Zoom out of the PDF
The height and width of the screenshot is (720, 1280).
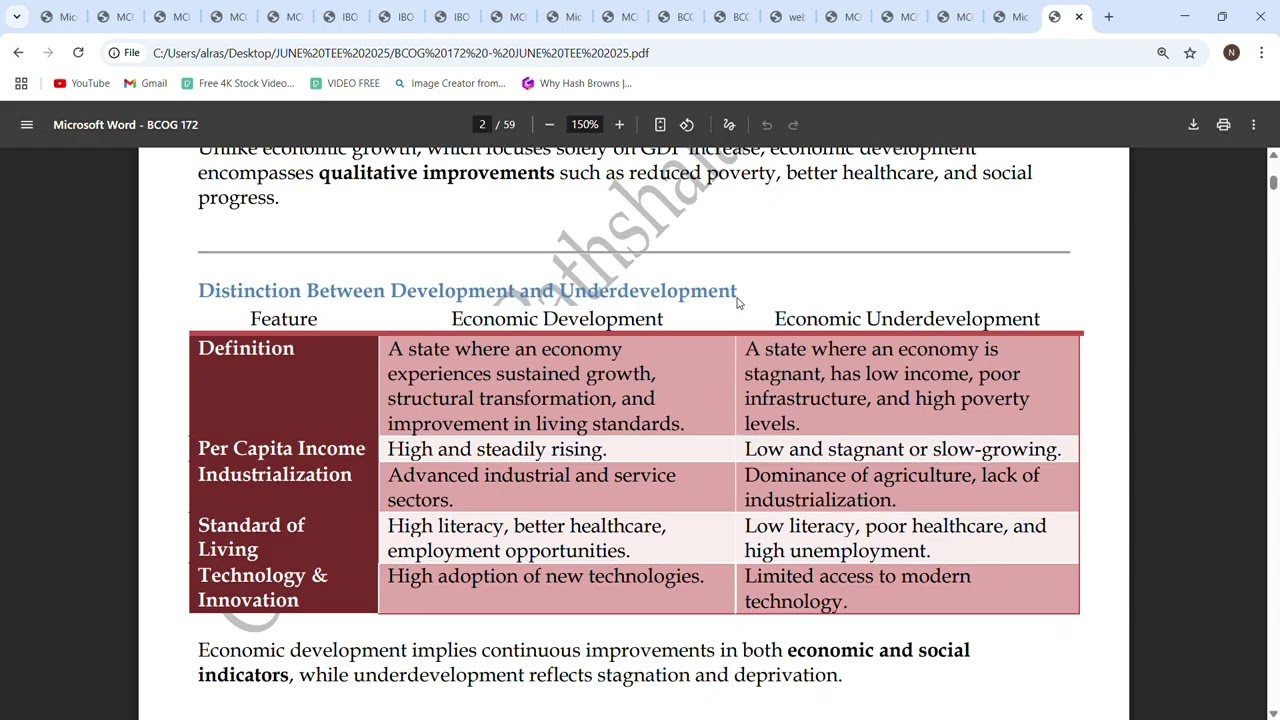pos(549,125)
